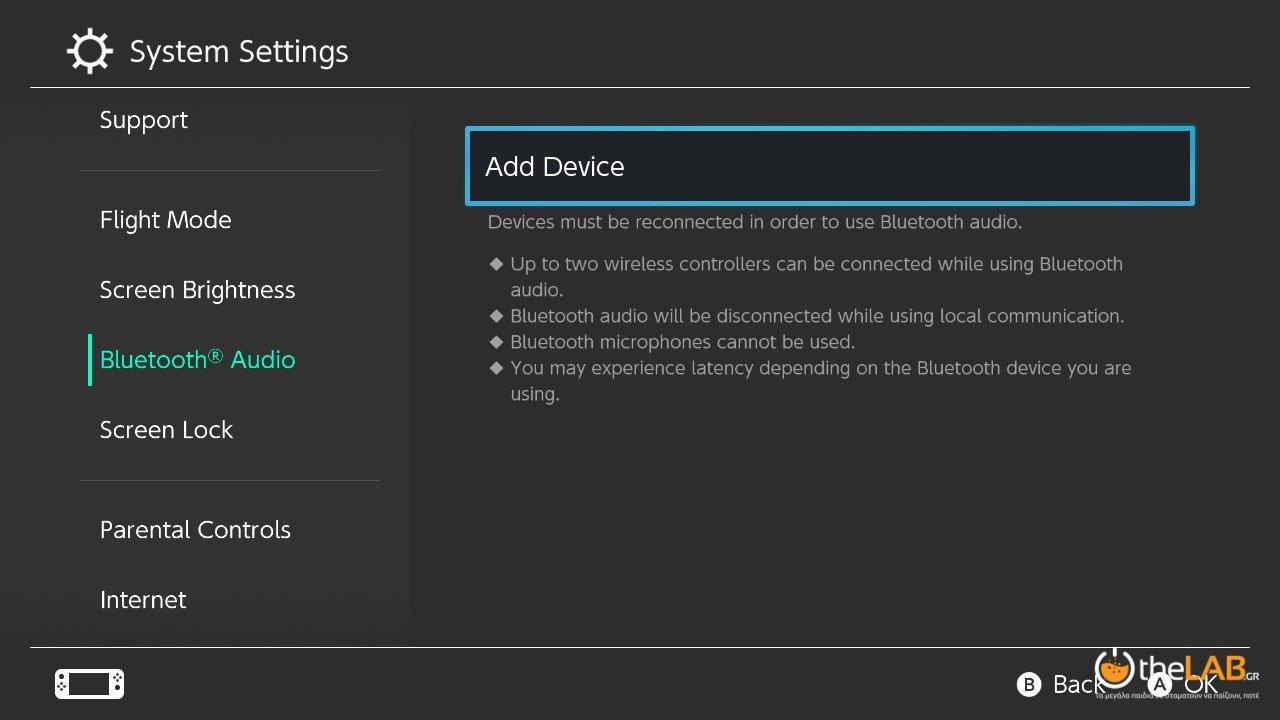Click the Bluetooth microphones cannot be used note

(682, 342)
